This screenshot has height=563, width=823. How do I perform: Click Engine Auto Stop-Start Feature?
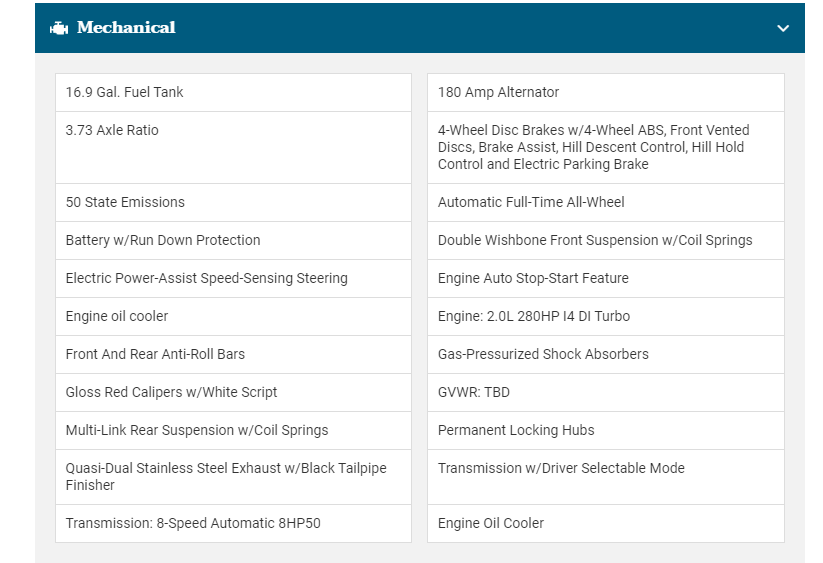point(533,278)
